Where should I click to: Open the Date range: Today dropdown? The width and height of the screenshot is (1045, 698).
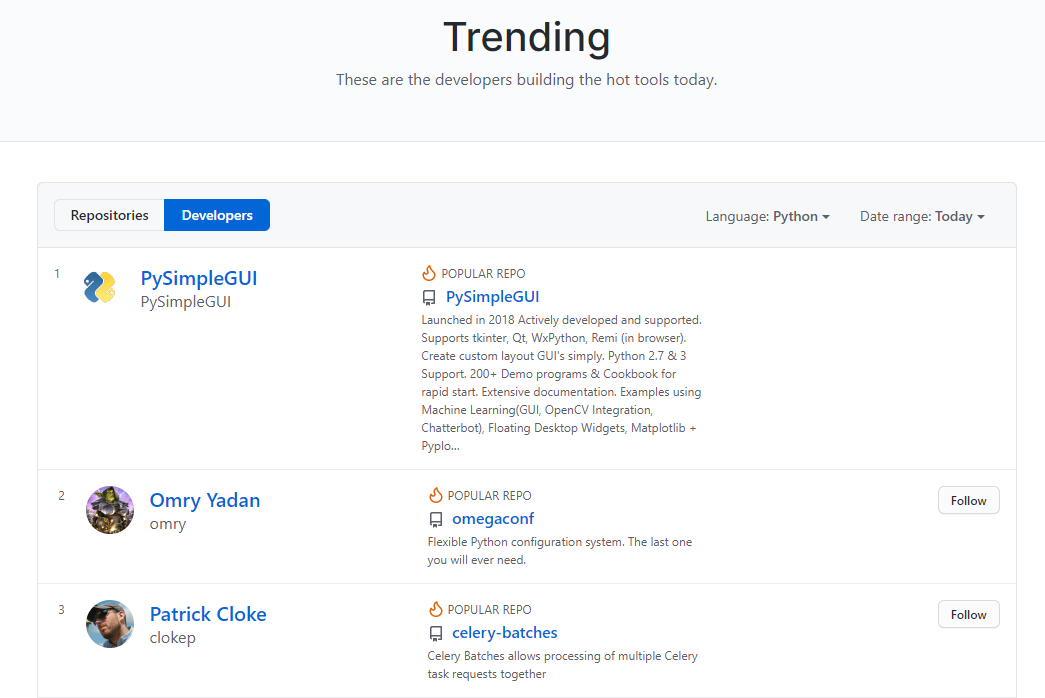point(922,217)
